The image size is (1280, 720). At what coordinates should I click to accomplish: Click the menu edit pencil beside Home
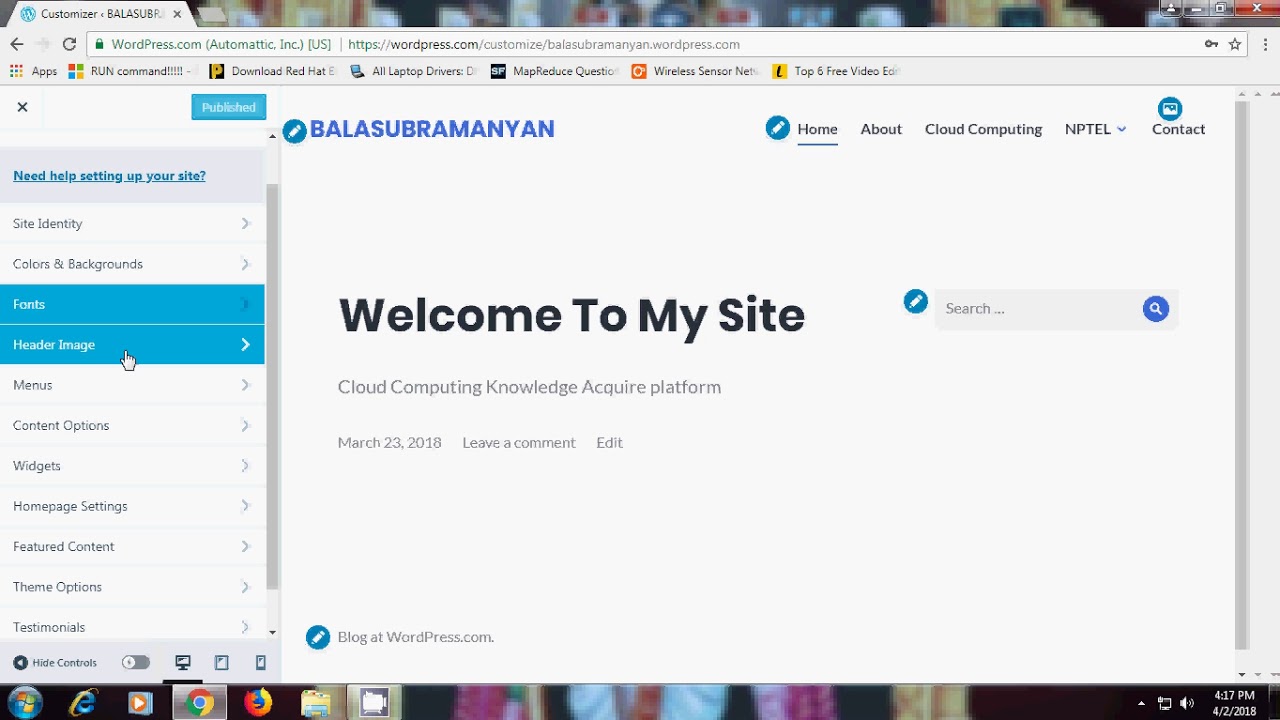coord(778,128)
